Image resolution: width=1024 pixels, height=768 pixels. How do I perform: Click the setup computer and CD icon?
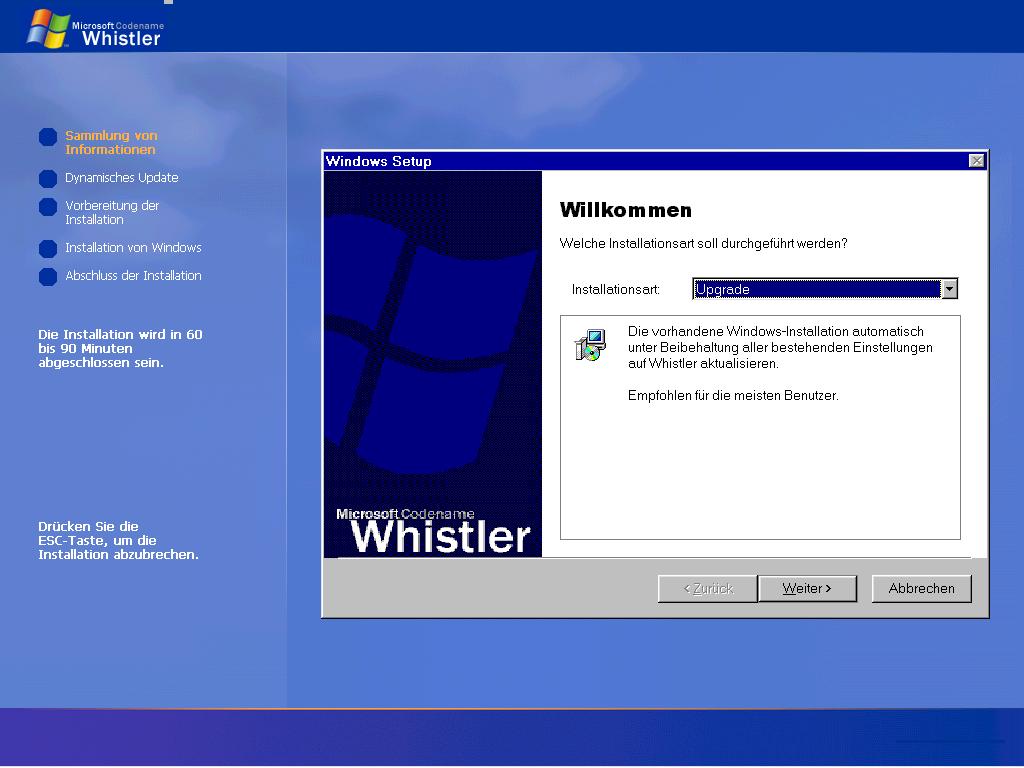(x=590, y=345)
